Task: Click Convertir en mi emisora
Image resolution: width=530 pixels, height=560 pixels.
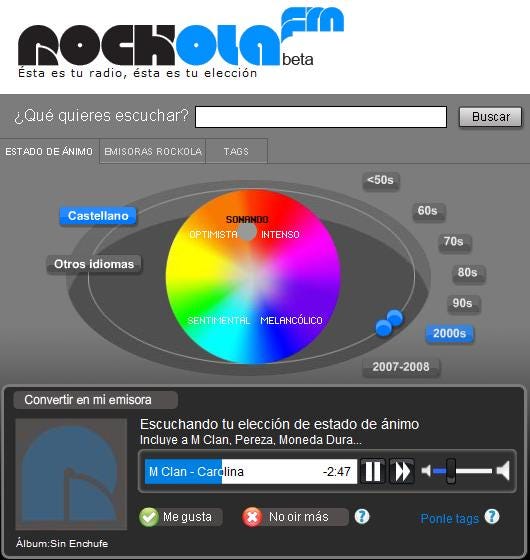Action: 95,400
